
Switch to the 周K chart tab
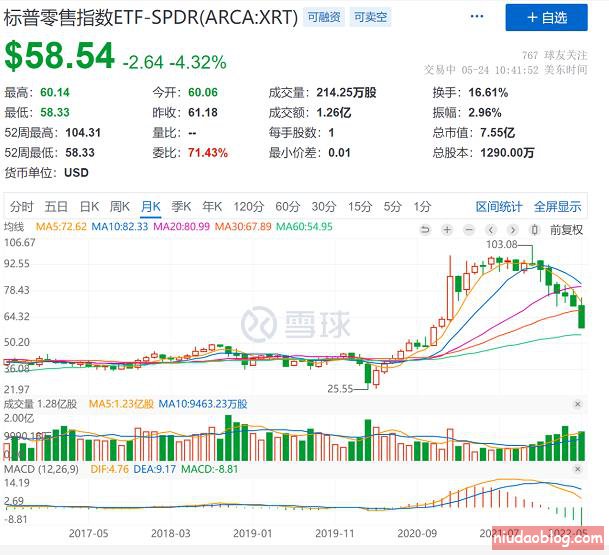point(120,207)
